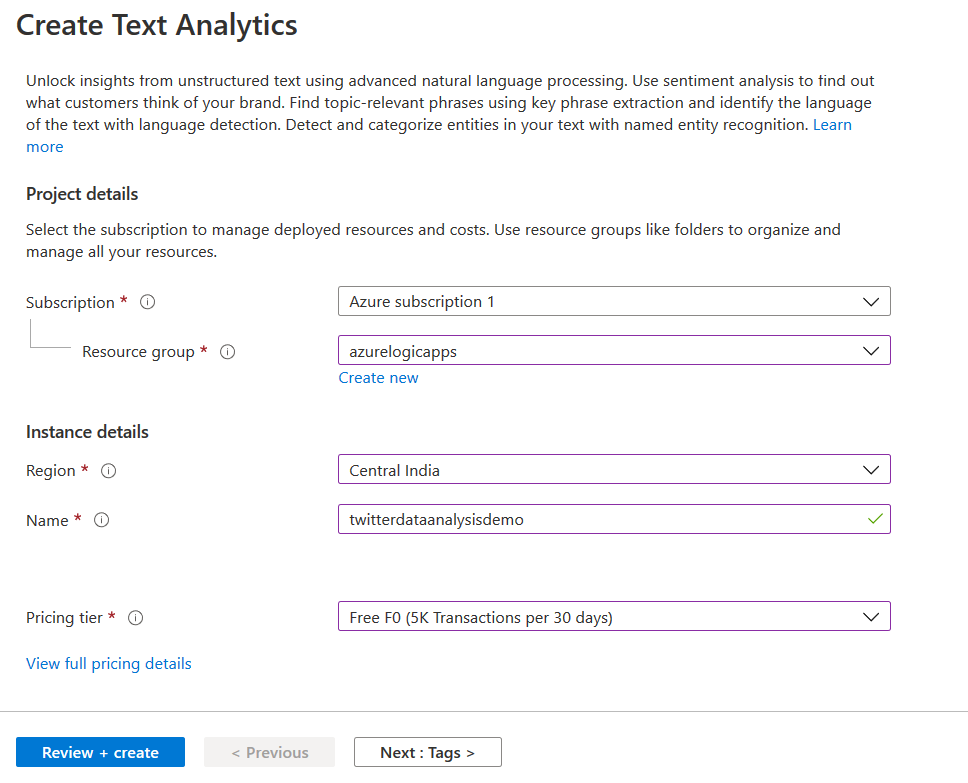Open View full pricing details link
Screen dimensions: 968x783
coord(109,664)
